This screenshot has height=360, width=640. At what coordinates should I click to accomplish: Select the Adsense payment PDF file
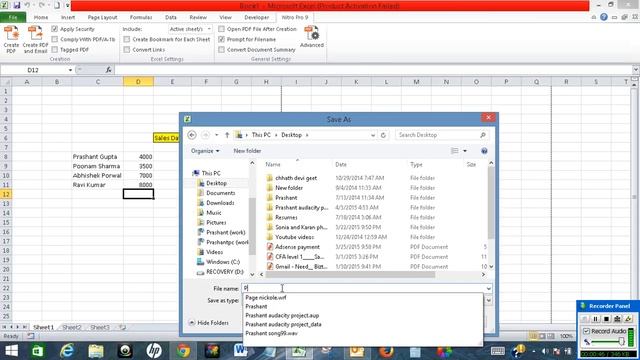[297, 247]
